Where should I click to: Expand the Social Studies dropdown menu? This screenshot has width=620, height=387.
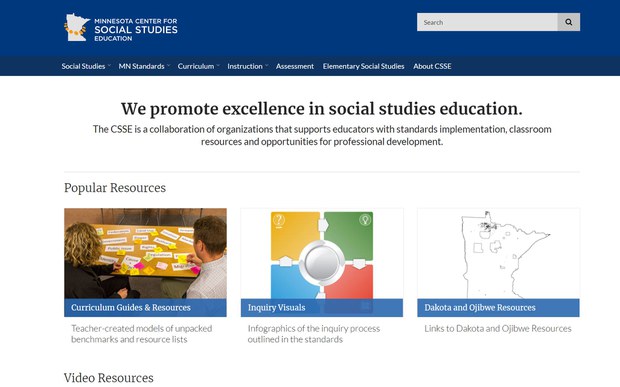(x=85, y=66)
